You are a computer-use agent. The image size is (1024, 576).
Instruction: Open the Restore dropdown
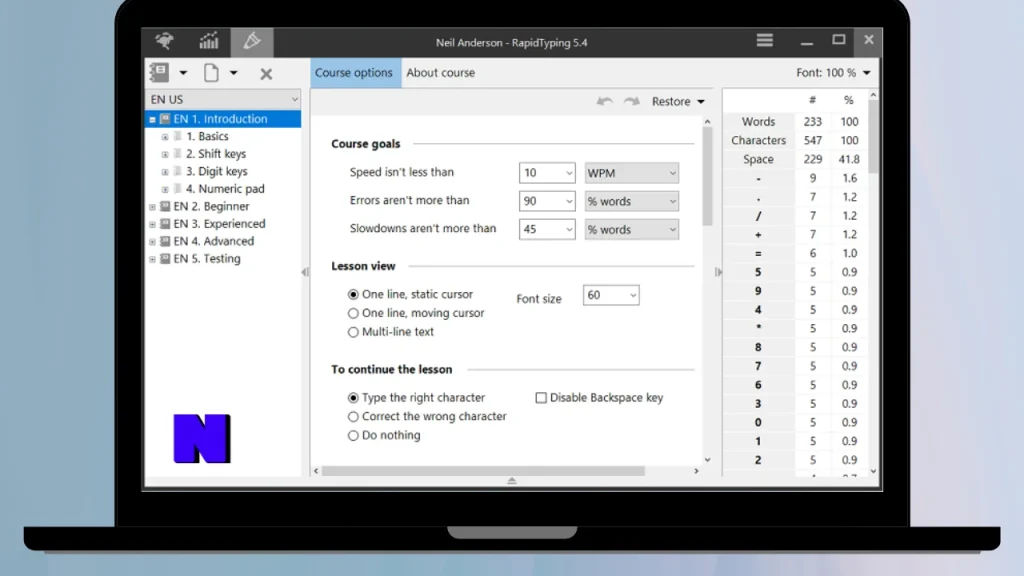(x=678, y=101)
